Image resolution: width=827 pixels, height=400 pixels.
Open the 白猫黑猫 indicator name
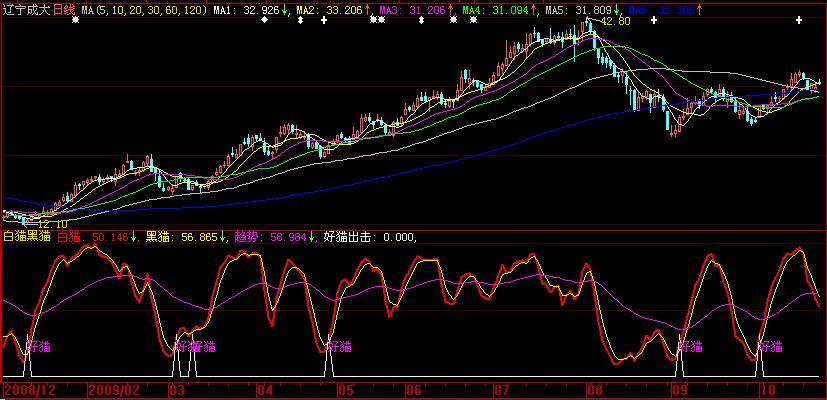[x=26, y=237]
